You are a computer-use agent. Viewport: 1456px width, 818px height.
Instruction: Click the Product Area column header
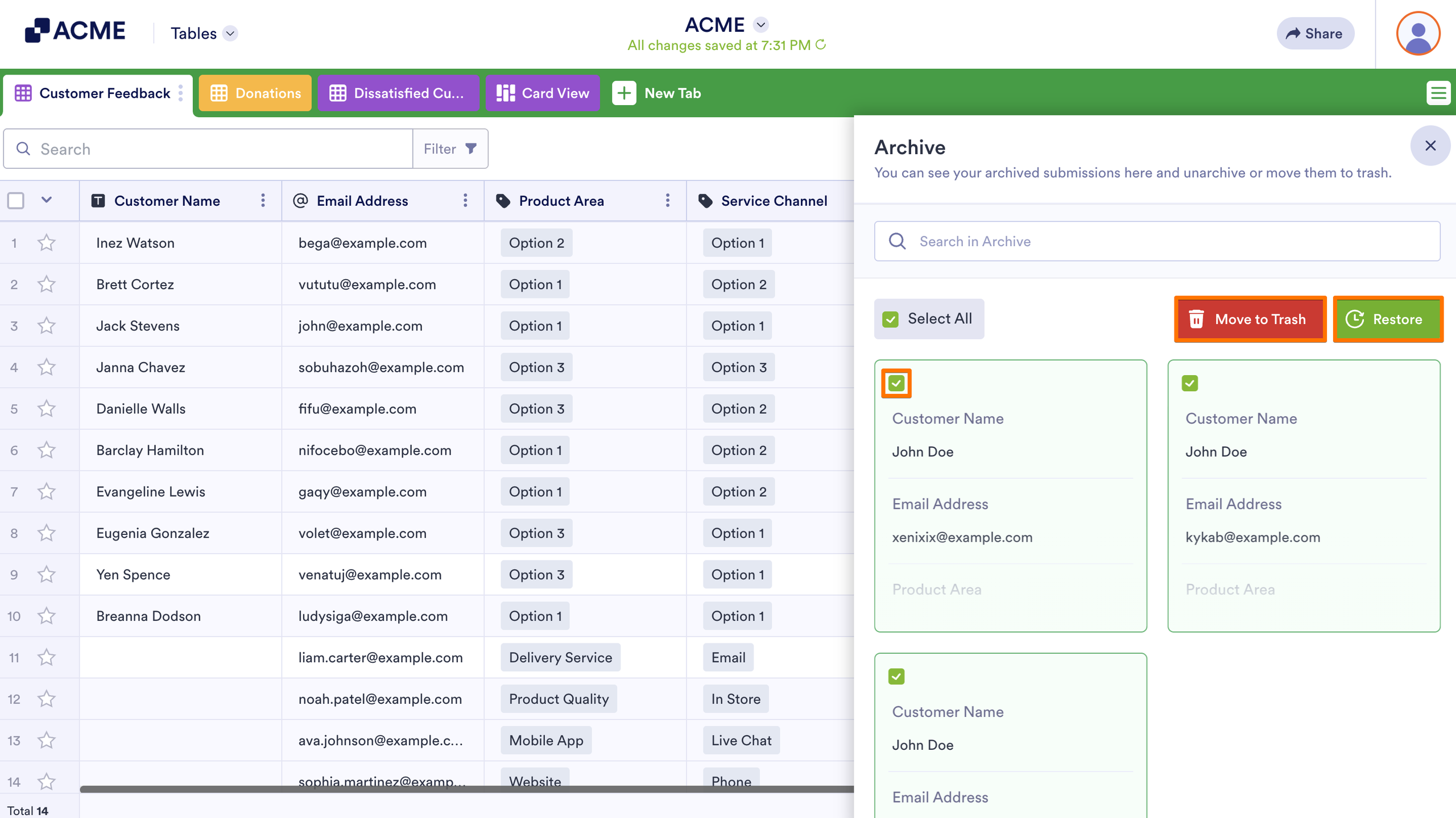point(585,201)
